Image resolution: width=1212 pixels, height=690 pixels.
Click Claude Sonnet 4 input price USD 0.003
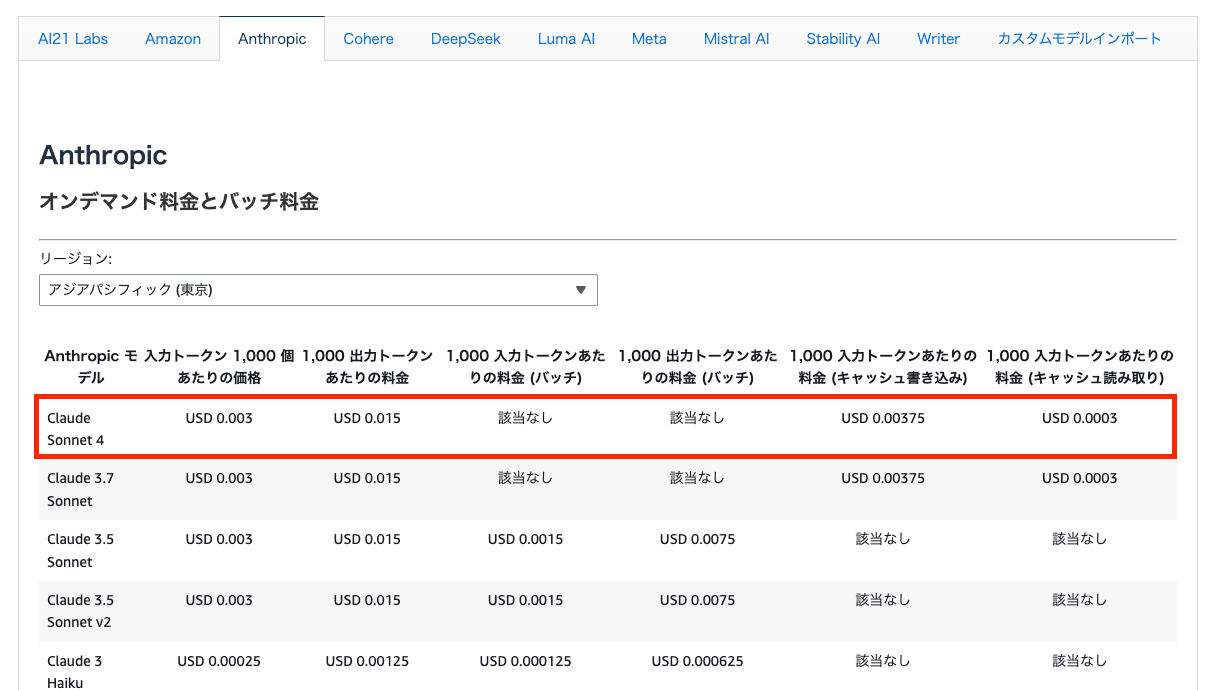coord(219,418)
